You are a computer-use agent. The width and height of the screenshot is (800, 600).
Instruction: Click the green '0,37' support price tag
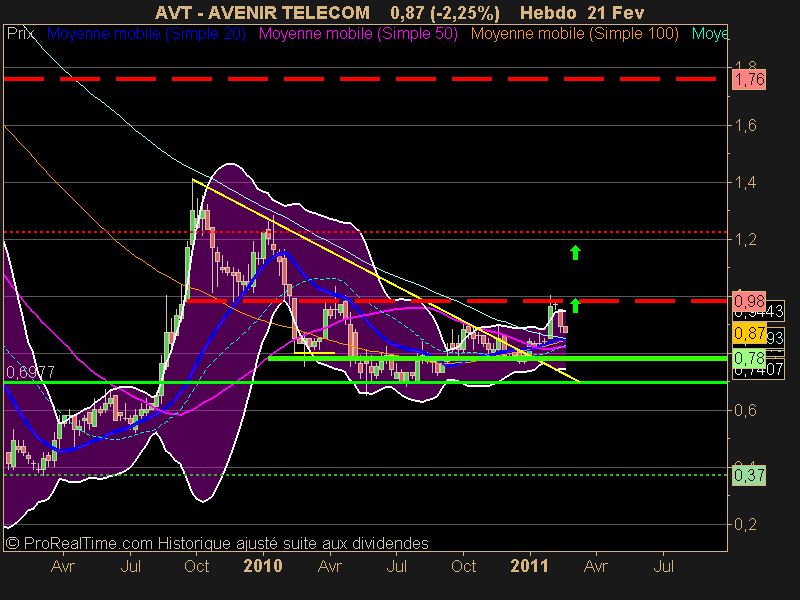point(749,476)
